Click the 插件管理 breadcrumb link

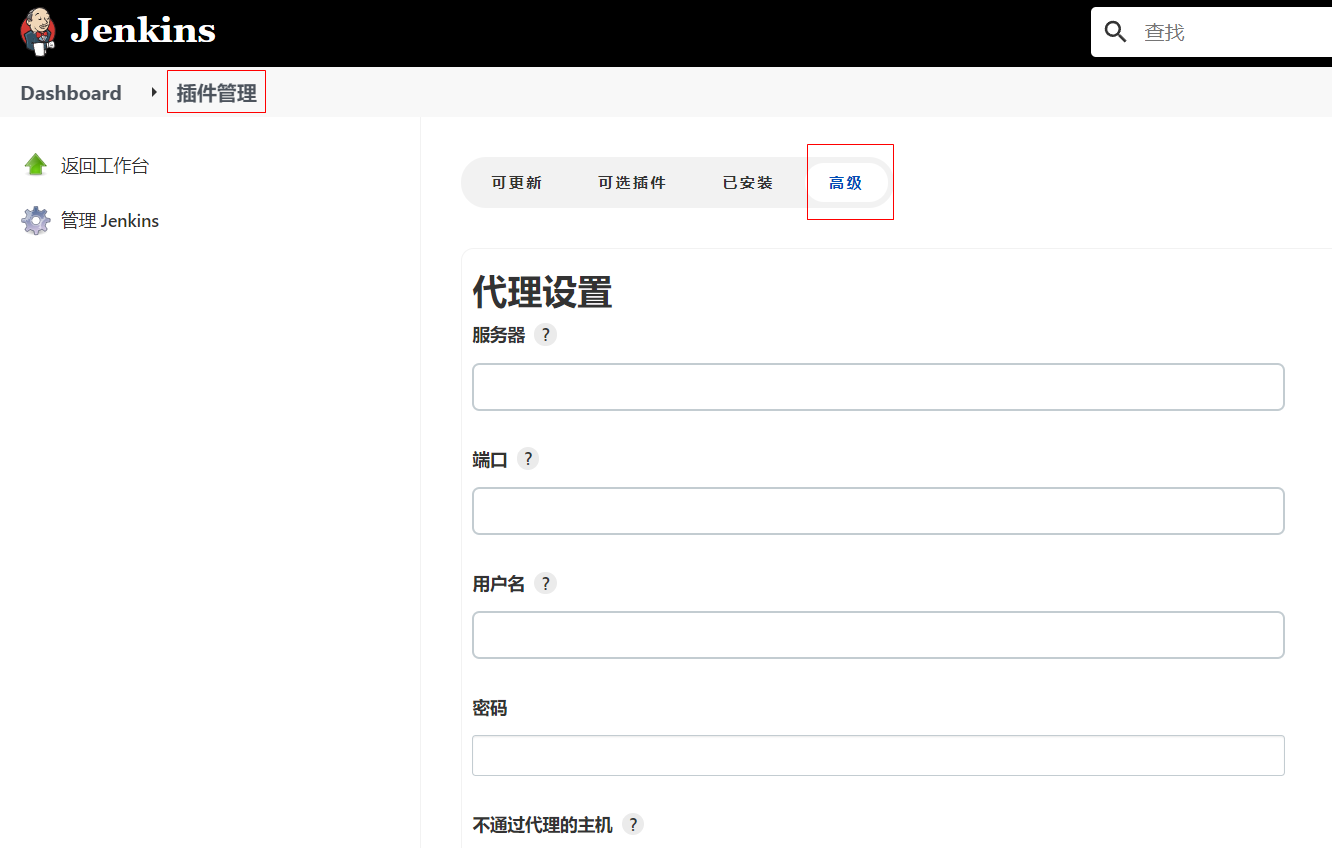(216, 91)
